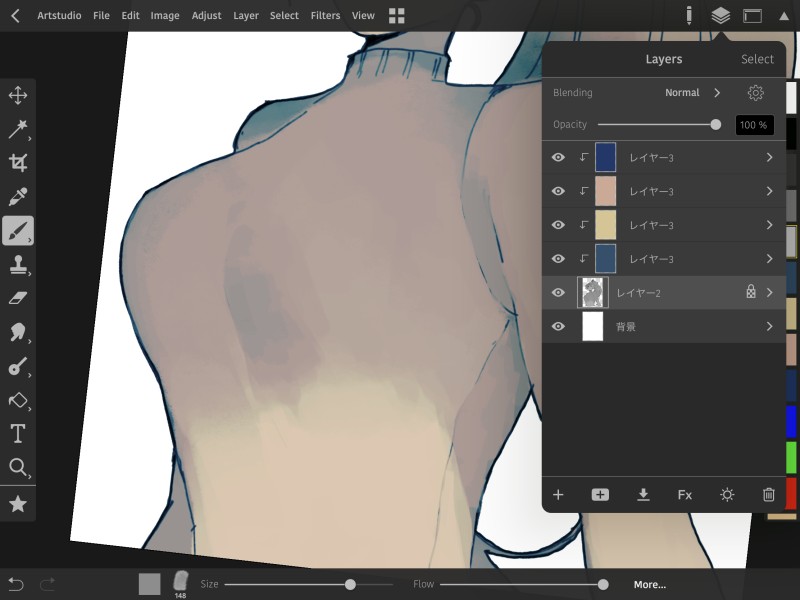Toggle clipping mask on dark blue レイヤー3

[584, 157]
